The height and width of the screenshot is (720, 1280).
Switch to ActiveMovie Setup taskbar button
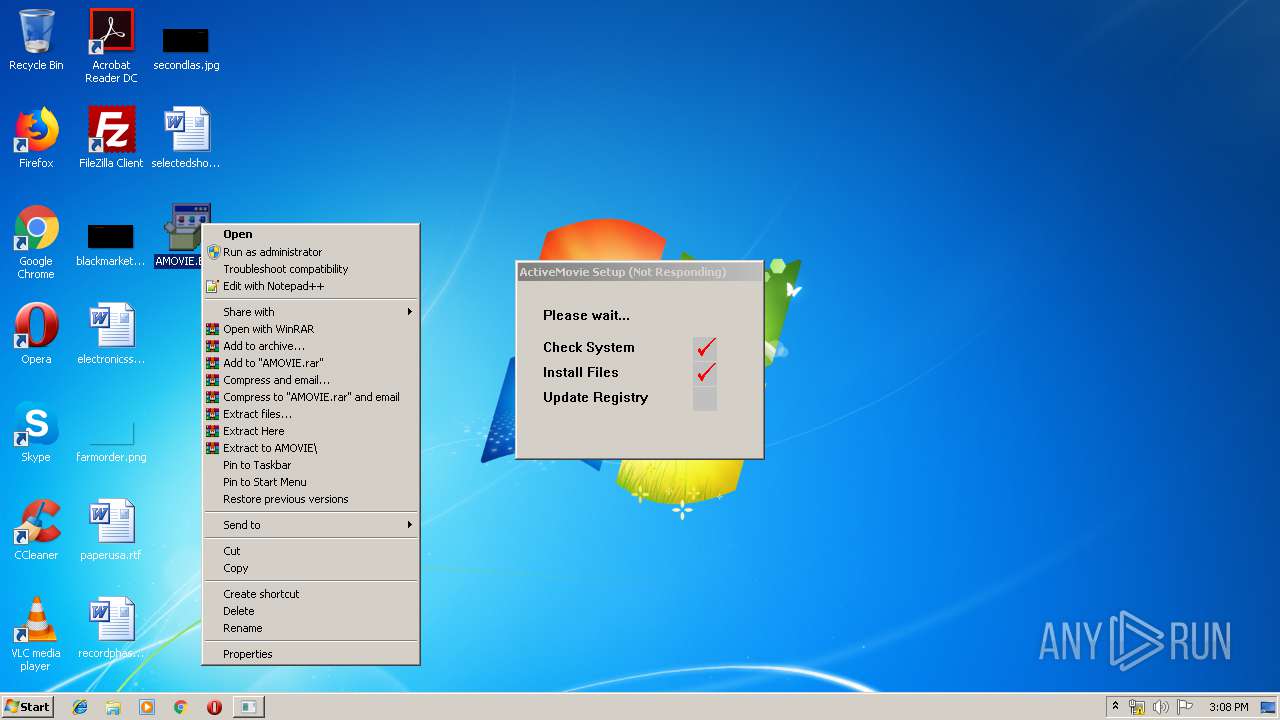pyautogui.click(x=248, y=707)
